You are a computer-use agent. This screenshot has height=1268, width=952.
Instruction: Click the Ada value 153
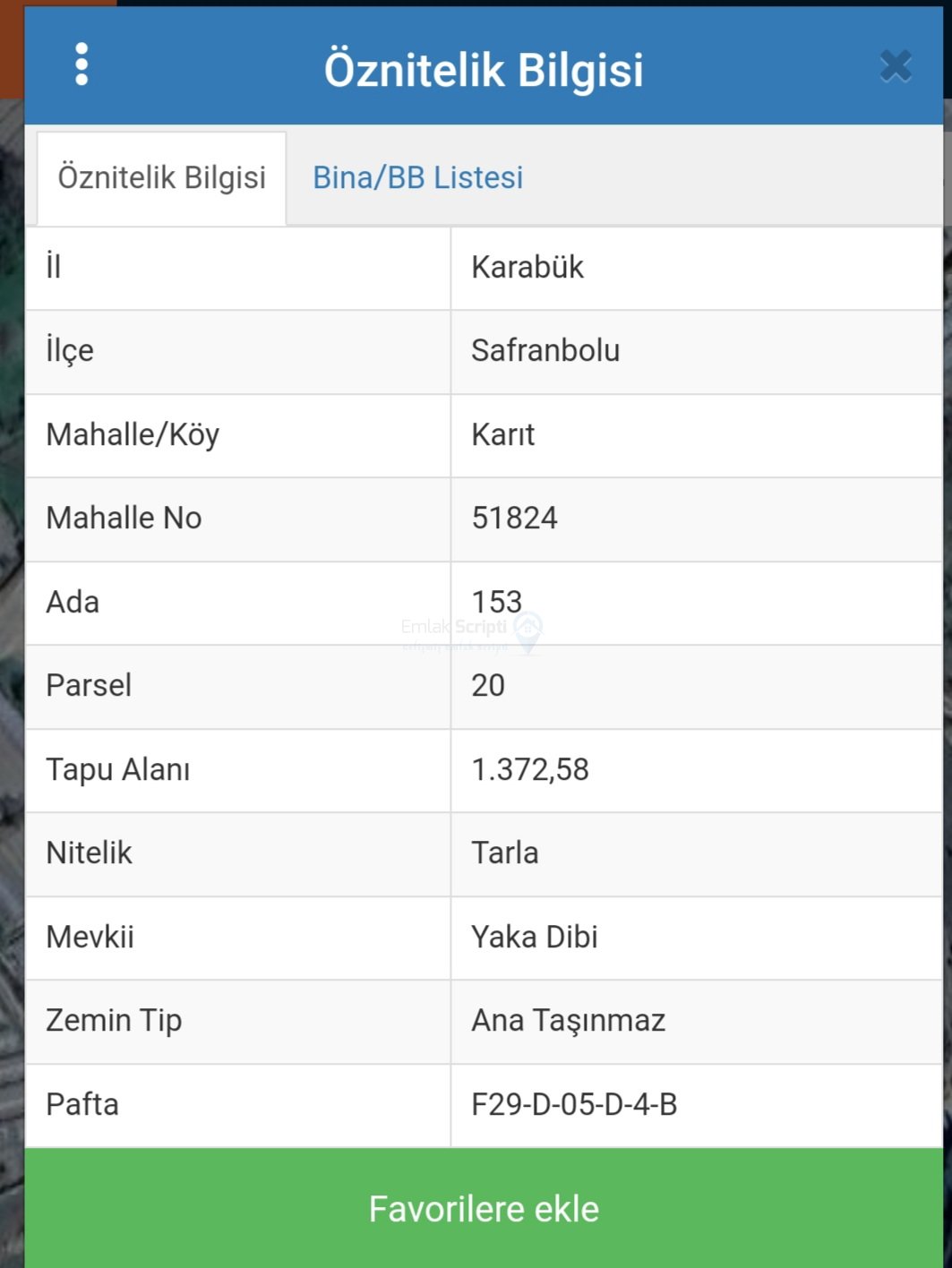(x=496, y=600)
